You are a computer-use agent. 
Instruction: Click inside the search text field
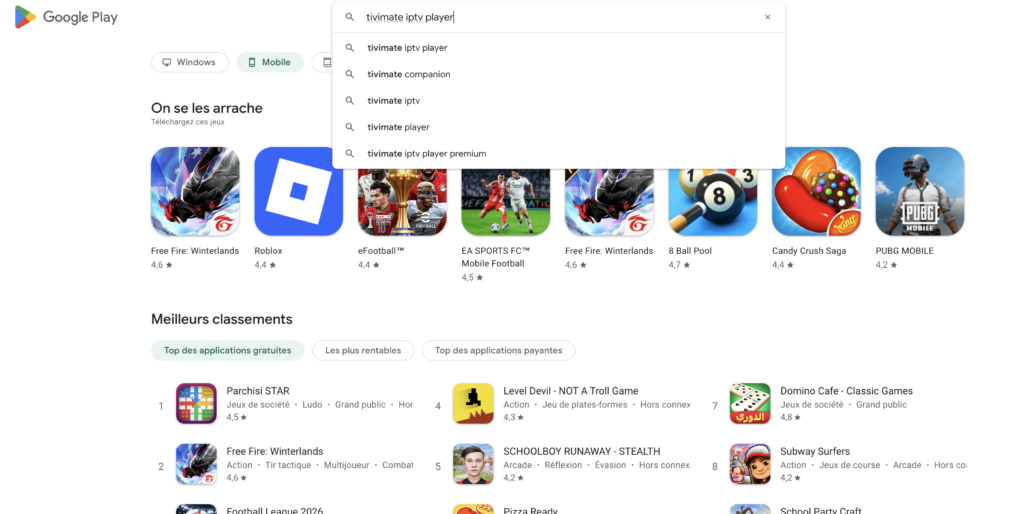tap(550, 17)
